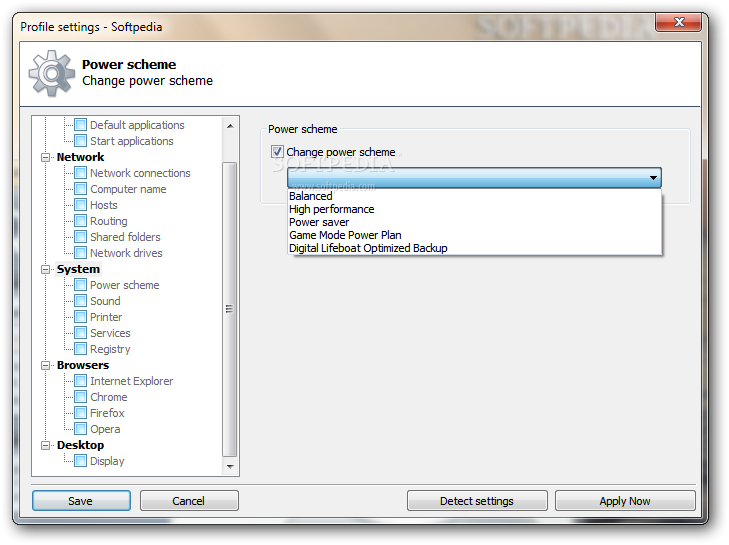Enable the Registry checkbox
The width and height of the screenshot is (729, 545).
(80, 348)
